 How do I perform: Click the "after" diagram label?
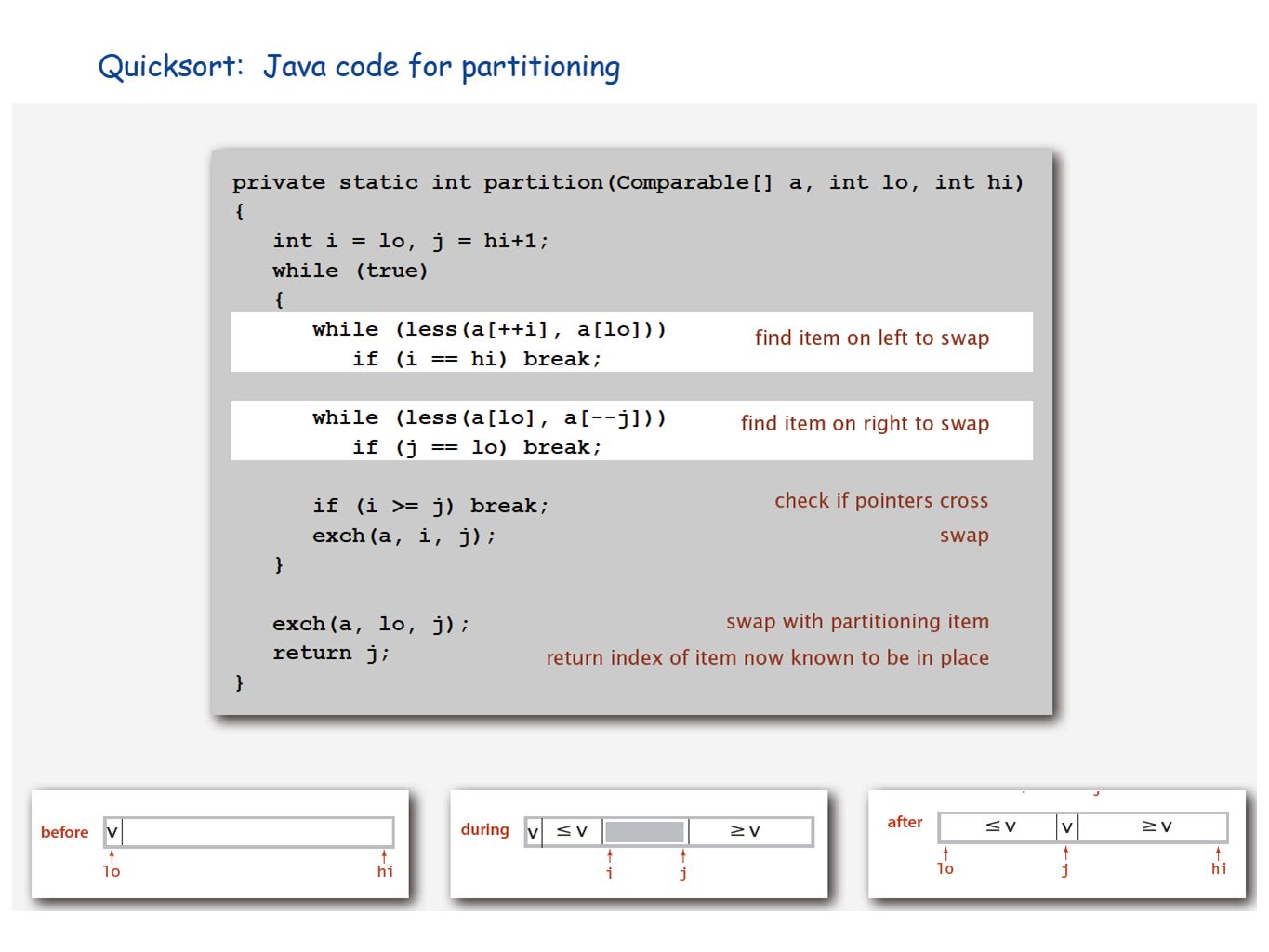905,822
